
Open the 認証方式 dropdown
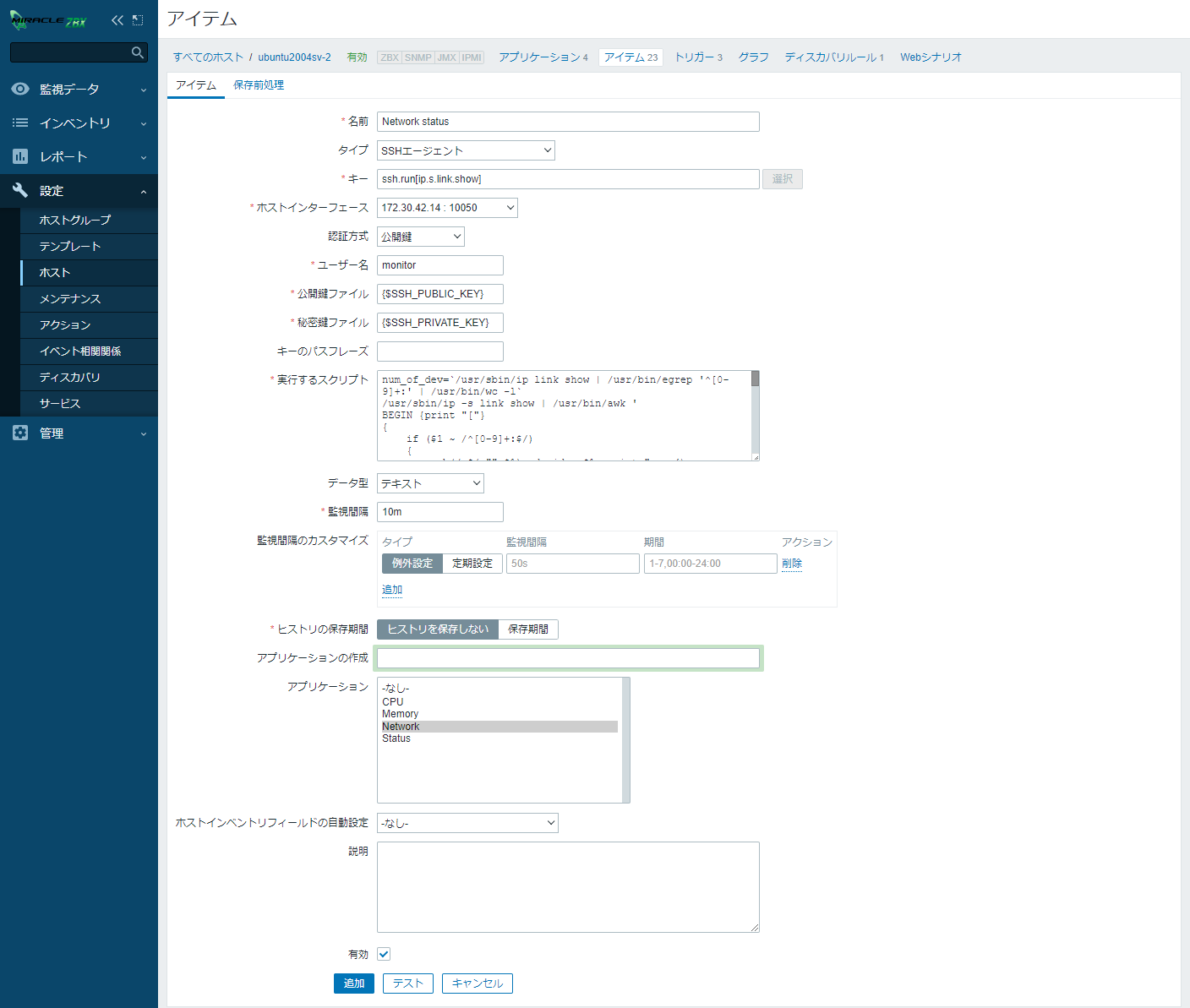tap(420, 237)
